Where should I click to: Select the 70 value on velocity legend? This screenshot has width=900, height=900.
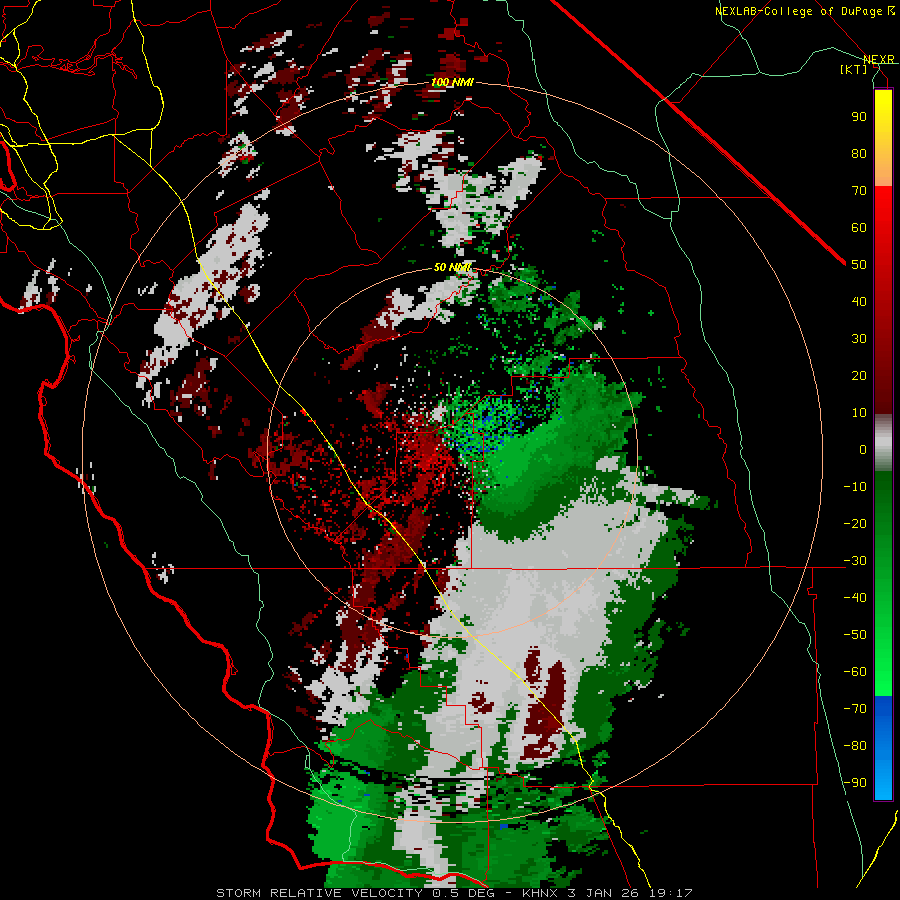[x=859, y=191]
